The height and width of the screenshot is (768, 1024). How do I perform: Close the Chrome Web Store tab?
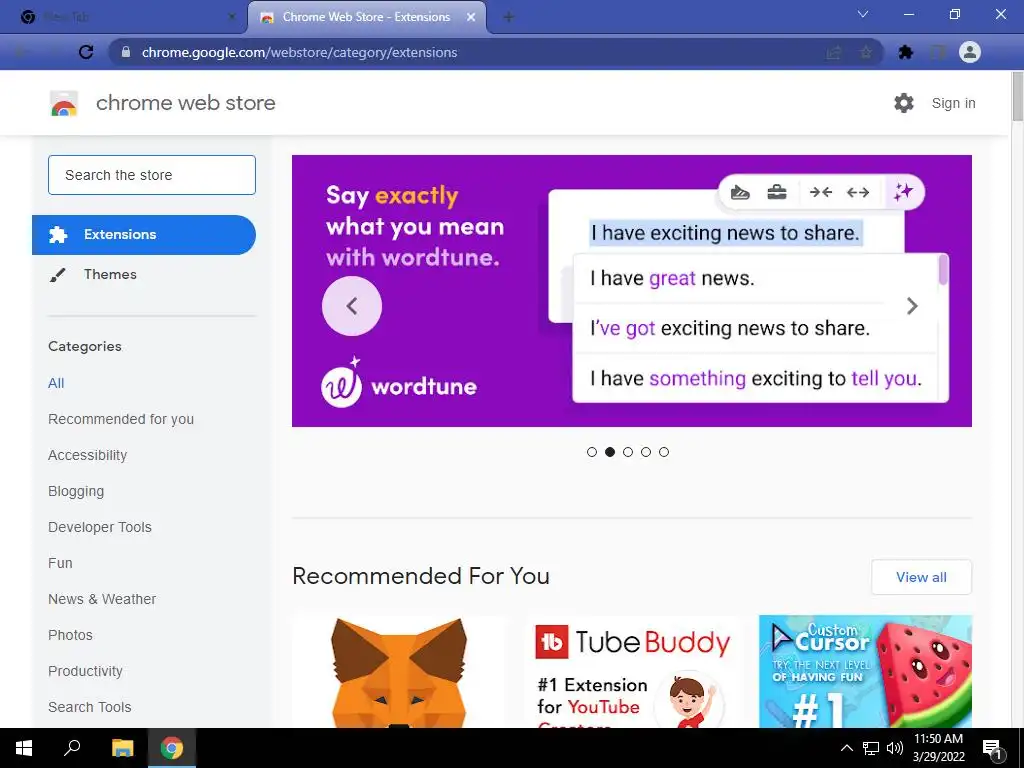point(471,18)
